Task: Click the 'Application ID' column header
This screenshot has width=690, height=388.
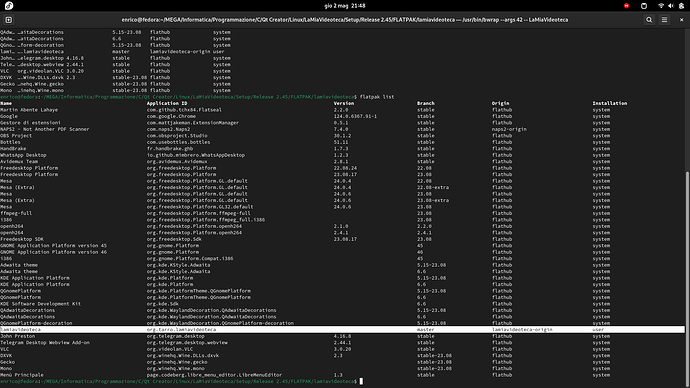Action: 167,103
